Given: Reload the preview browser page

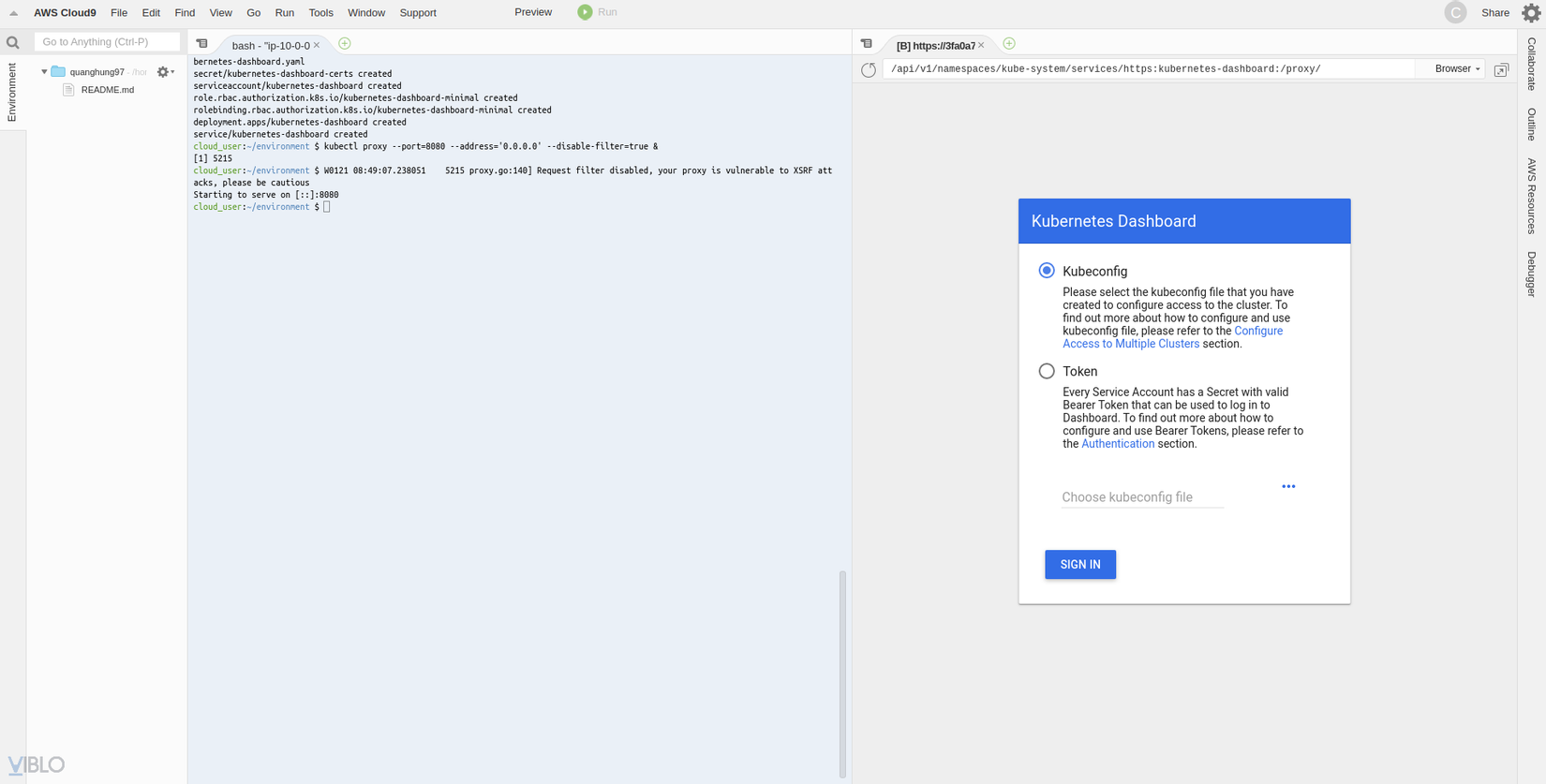Looking at the screenshot, I should click(869, 69).
